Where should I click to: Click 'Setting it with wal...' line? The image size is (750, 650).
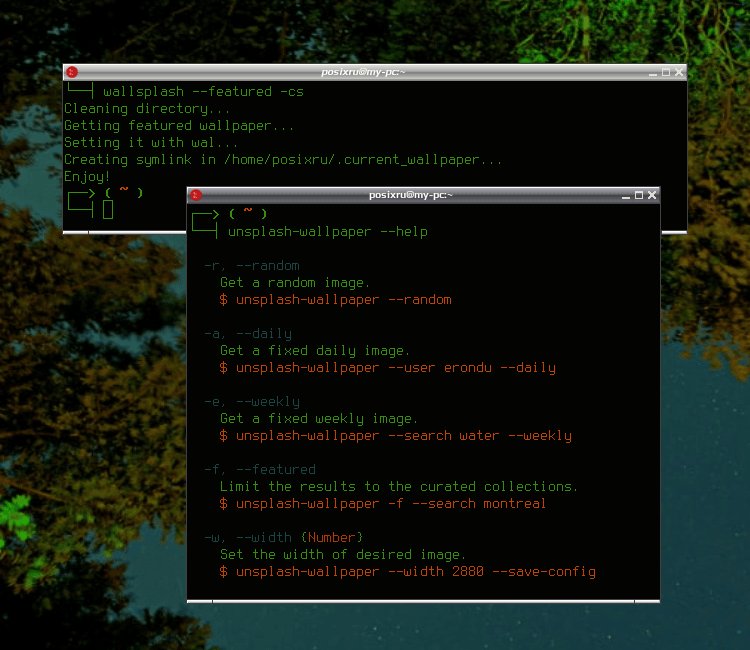point(151,143)
